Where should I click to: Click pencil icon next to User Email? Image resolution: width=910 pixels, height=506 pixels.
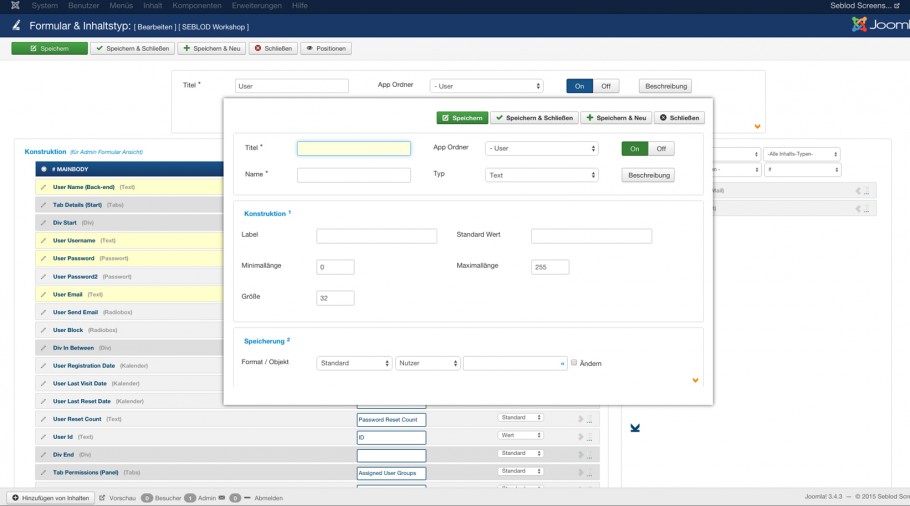pyautogui.click(x=44, y=294)
